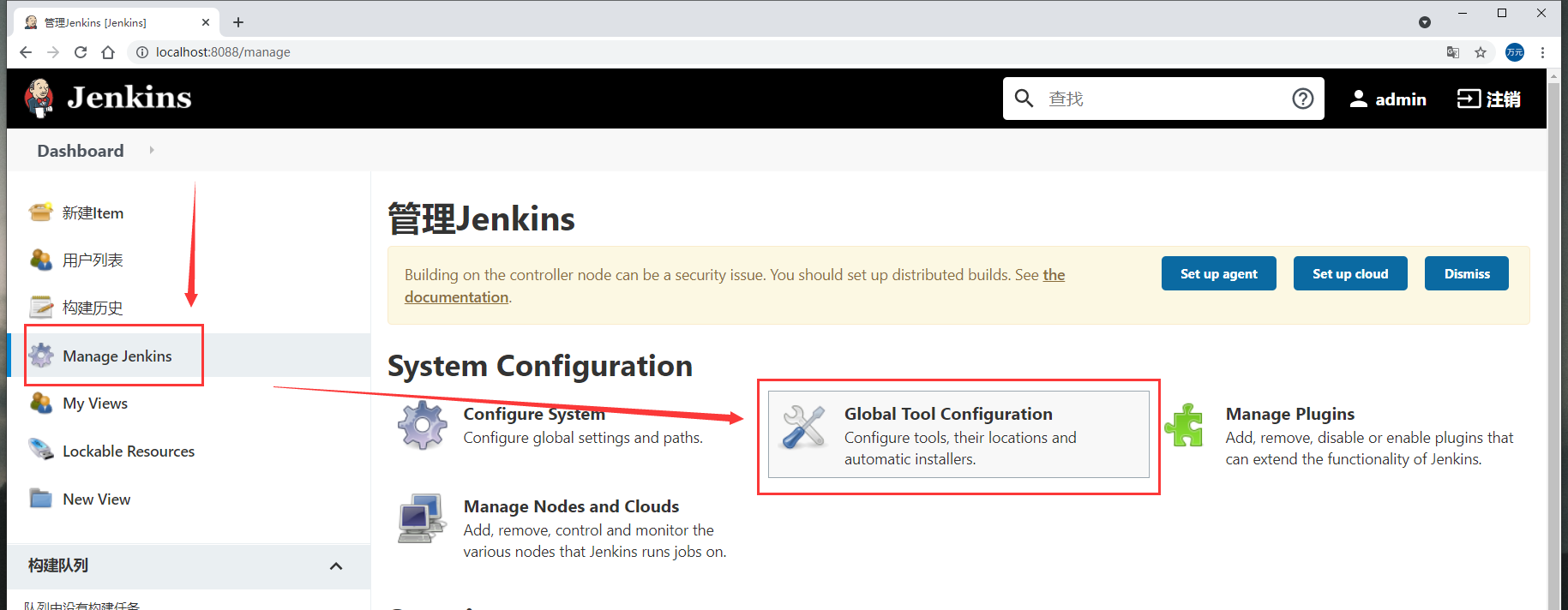
Task: Open the browser profile avatar
Action: [1515, 52]
